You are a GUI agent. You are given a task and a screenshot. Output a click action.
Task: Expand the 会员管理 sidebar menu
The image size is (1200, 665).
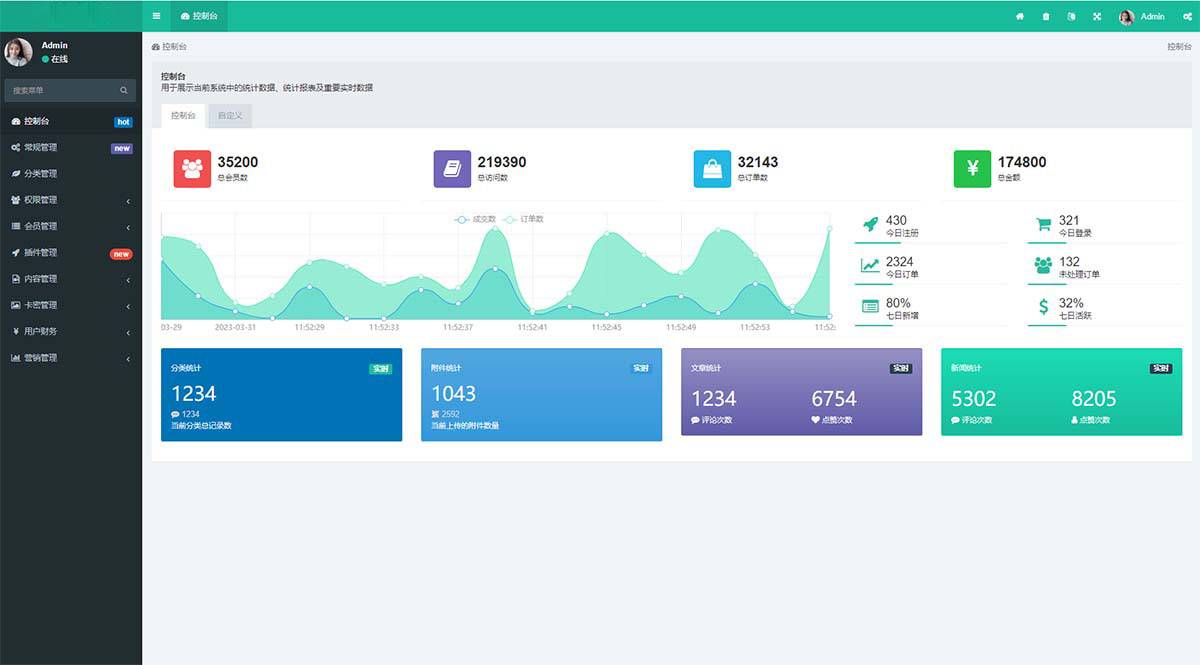(x=70, y=226)
